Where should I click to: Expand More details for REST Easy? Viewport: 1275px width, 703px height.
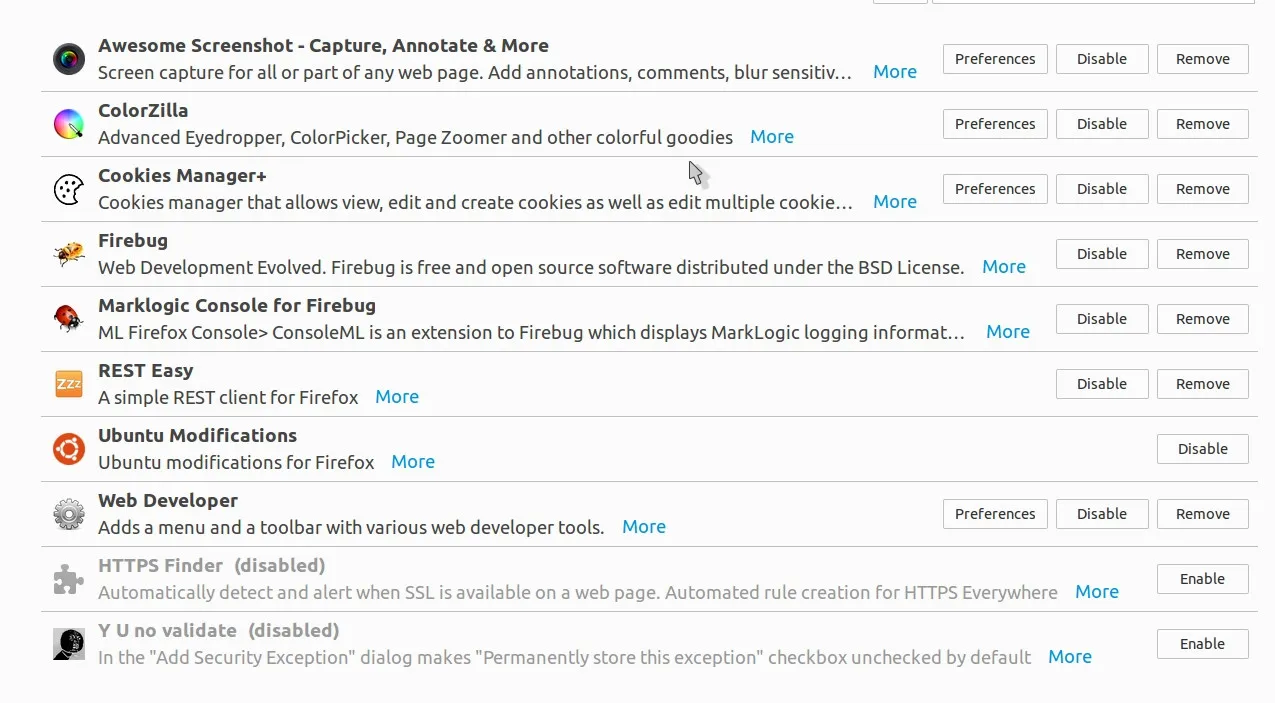[x=397, y=397]
